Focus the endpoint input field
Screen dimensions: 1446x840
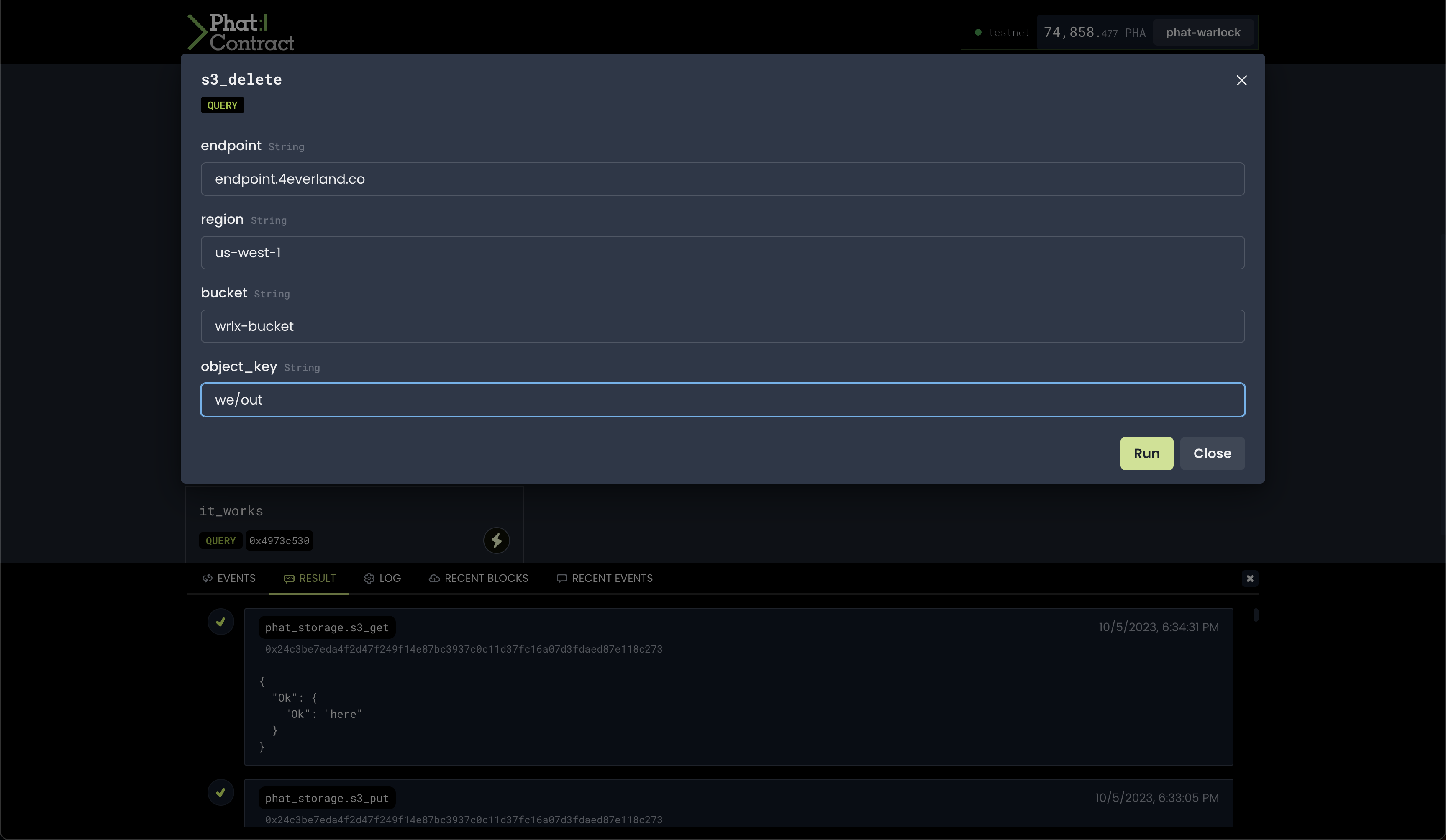pos(723,179)
